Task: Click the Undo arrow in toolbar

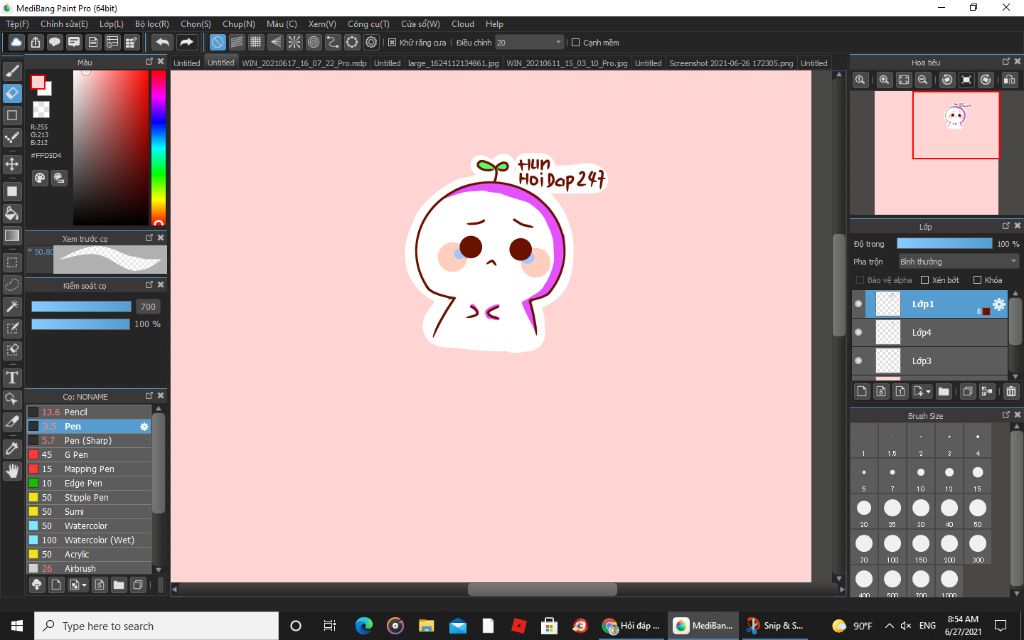Action: tap(162, 42)
